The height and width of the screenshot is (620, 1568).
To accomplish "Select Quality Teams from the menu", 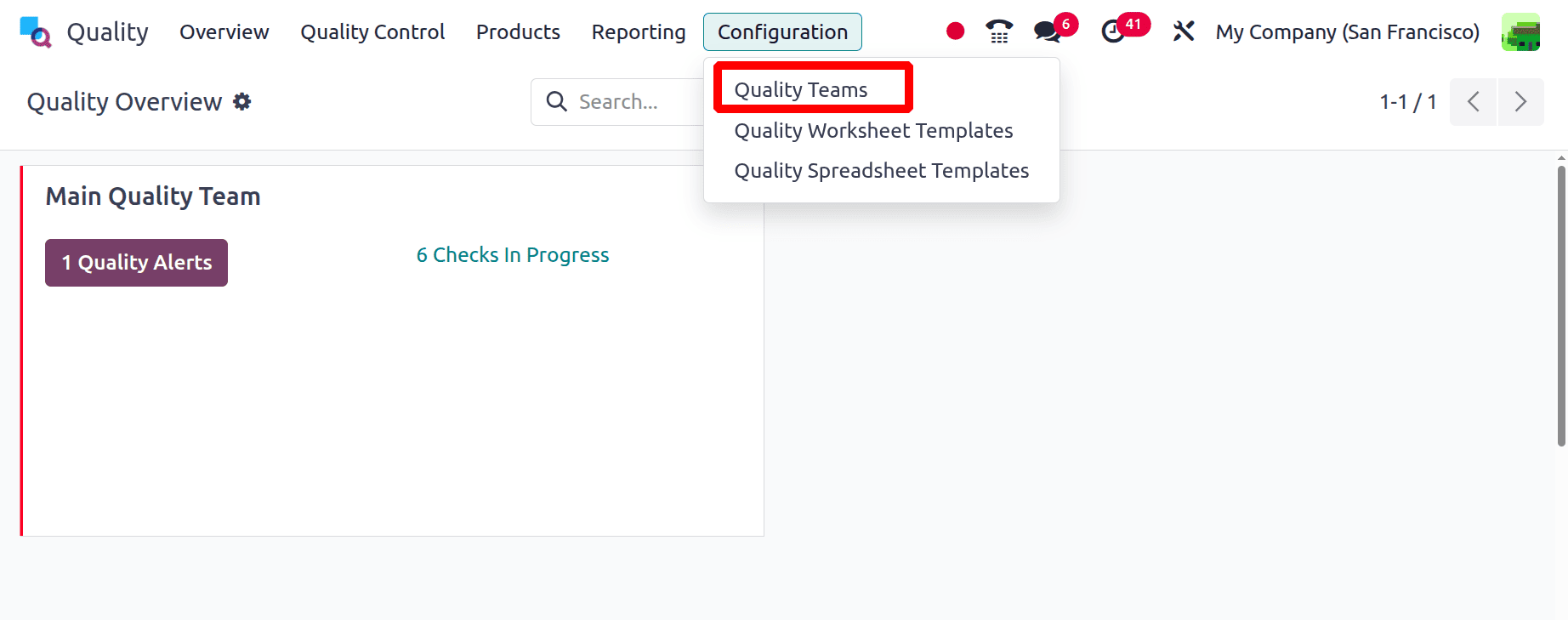I will tap(800, 88).
